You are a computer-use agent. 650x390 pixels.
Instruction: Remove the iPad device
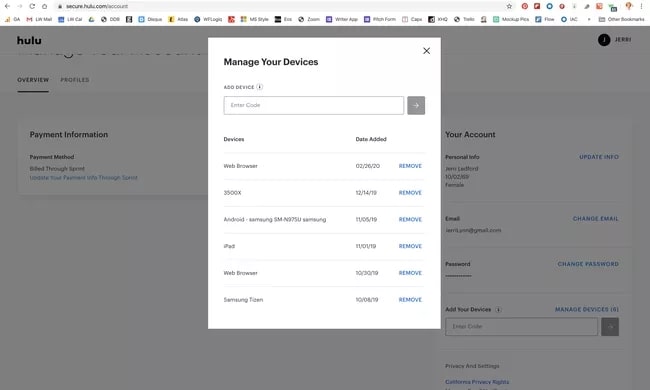point(410,246)
